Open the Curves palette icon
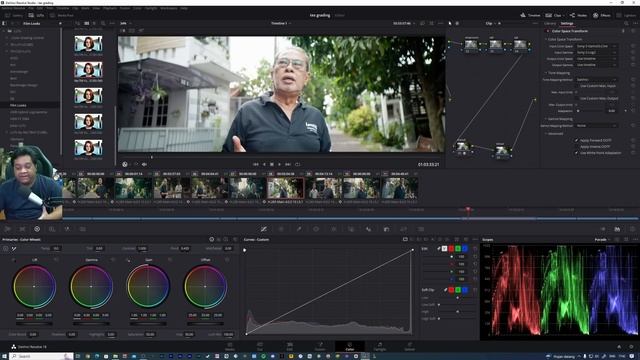Screen dimensions: 640x360 (x=264, y=229)
